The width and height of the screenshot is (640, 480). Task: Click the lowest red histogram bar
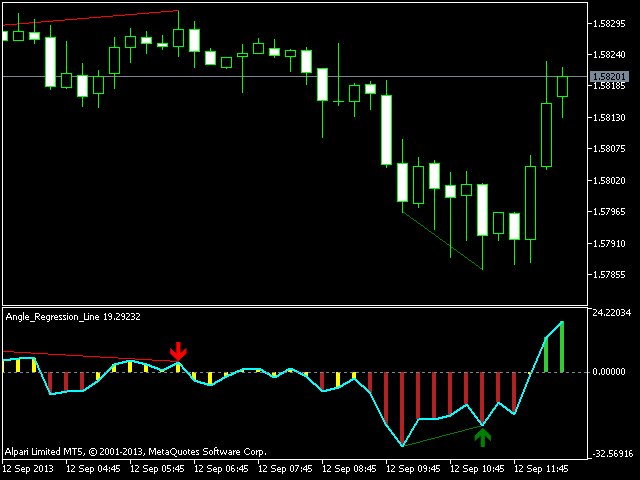[402, 409]
